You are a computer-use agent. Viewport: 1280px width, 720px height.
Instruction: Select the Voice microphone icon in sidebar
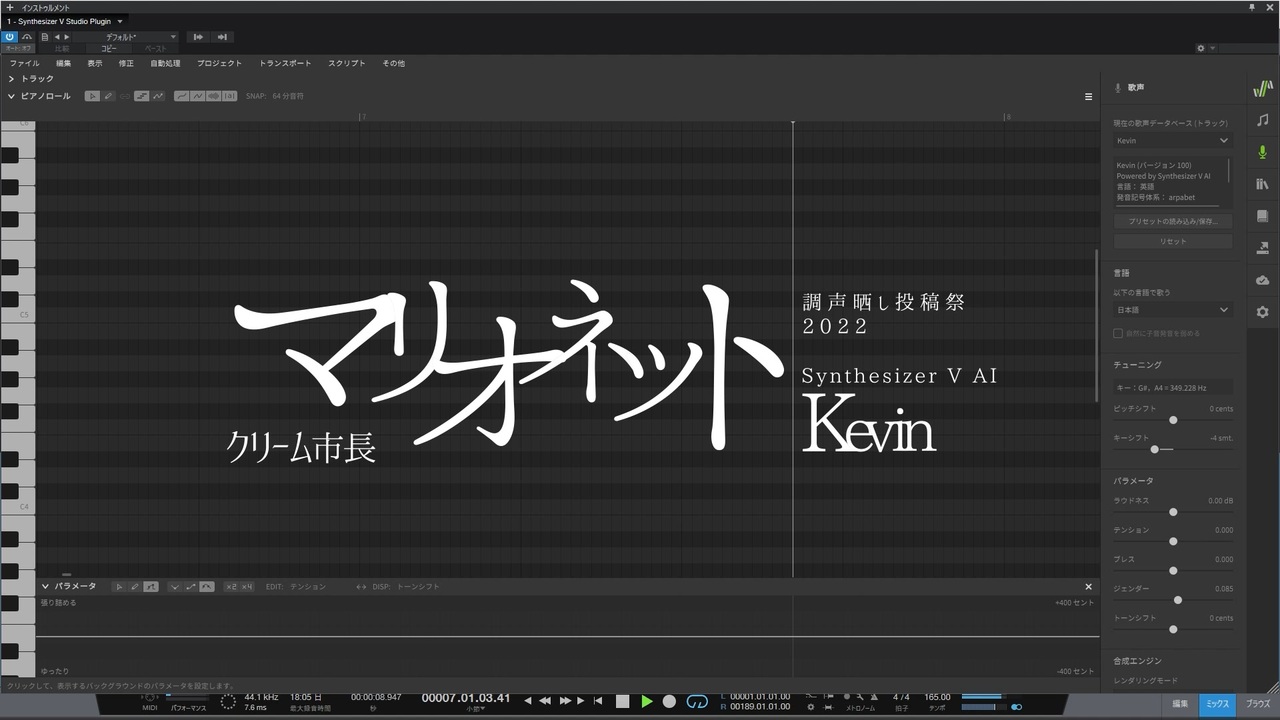click(1262, 152)
